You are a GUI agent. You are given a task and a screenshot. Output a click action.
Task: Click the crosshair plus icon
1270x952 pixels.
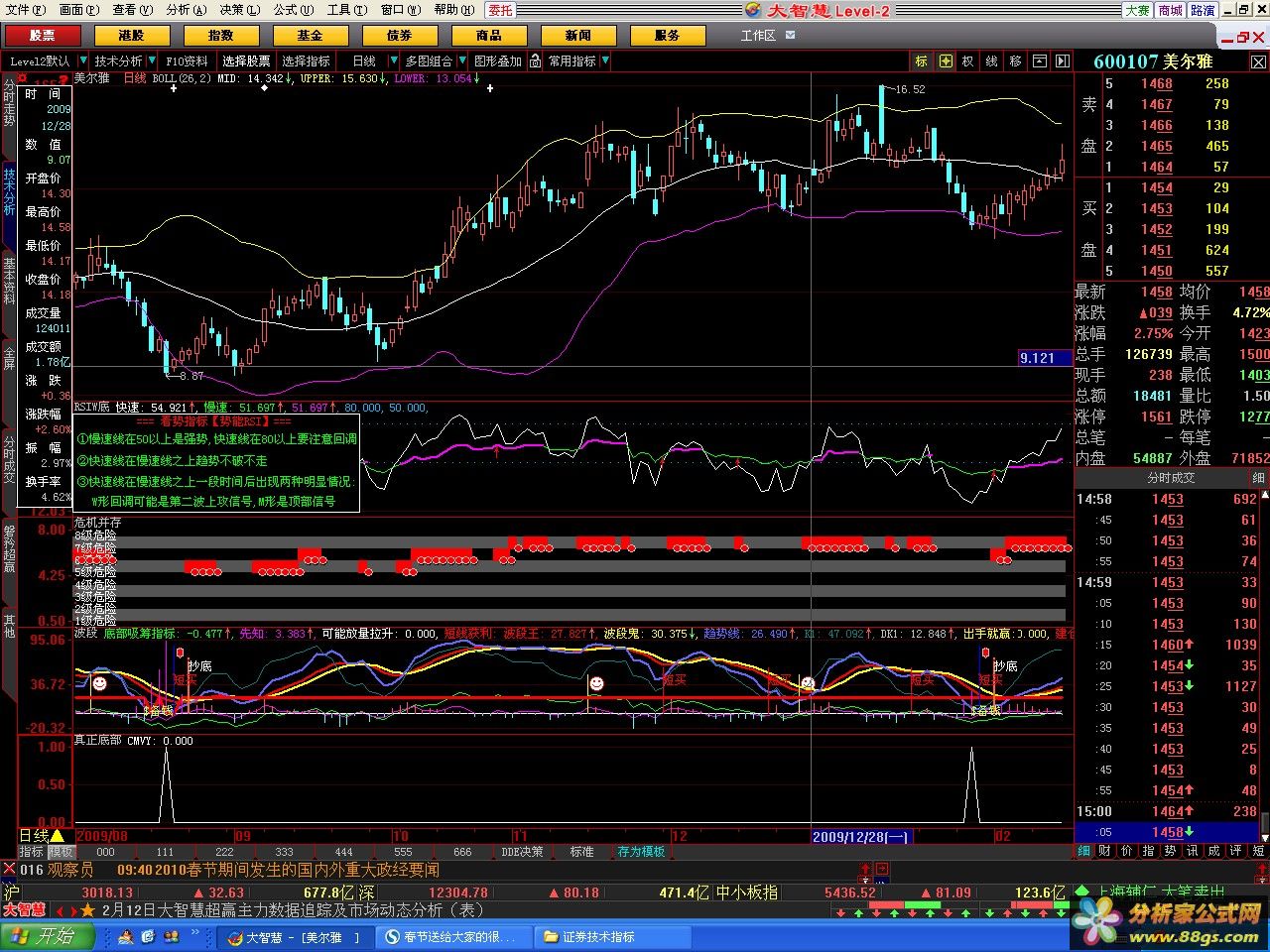click(x=946, y=61)
